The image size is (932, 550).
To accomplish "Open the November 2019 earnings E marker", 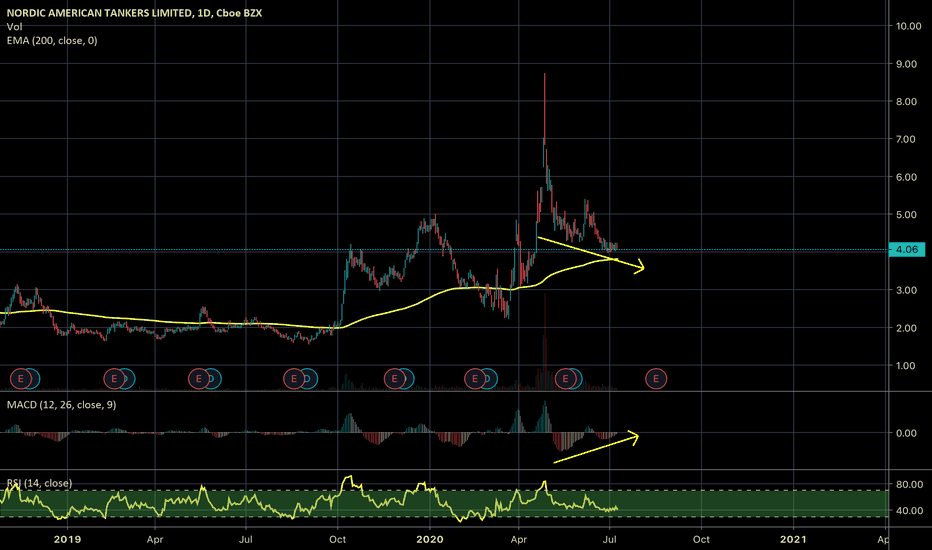I will 394,378.
